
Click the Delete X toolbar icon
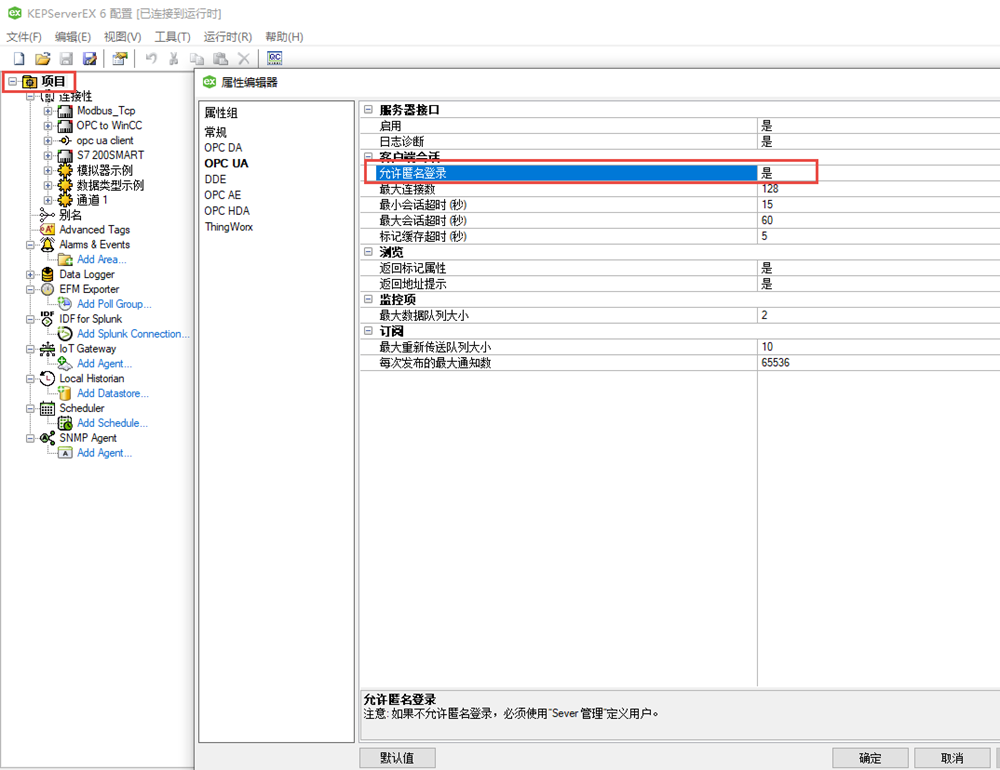244,59
